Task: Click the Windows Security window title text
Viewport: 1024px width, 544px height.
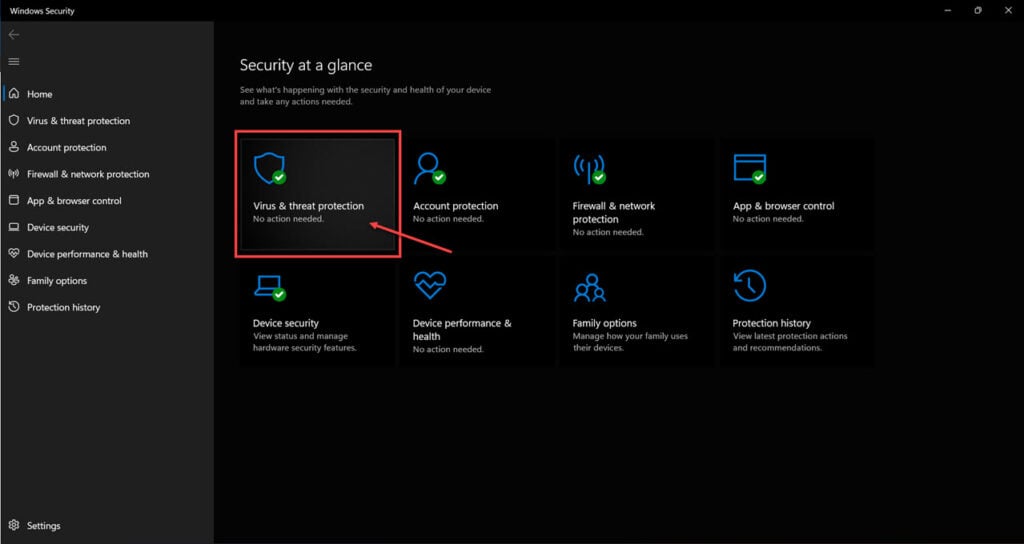Action: point(42,11)
